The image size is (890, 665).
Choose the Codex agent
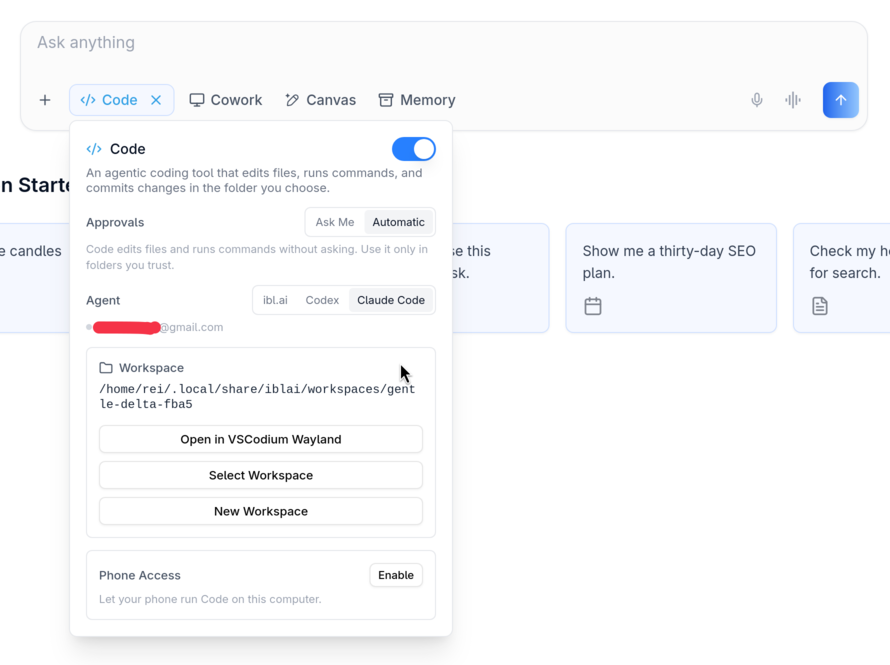click(322, 300)
